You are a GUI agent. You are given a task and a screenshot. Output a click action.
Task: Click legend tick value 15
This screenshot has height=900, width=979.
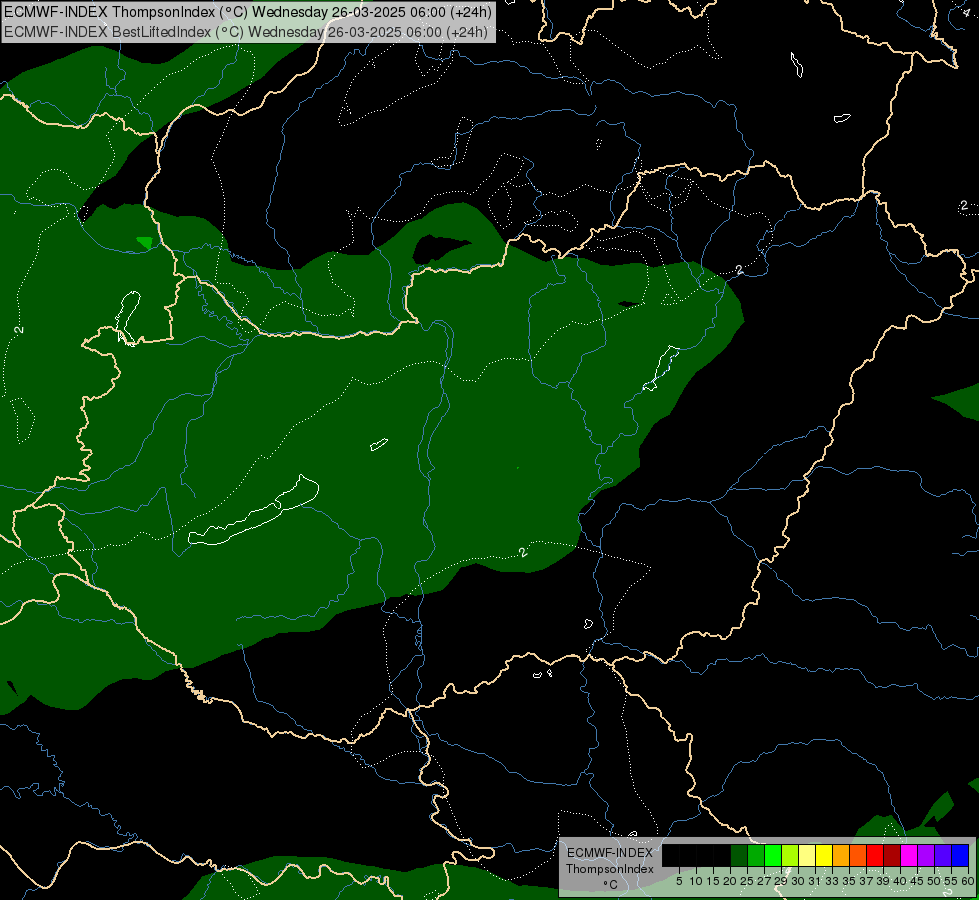pyautogui.click(x=713, y=881)
